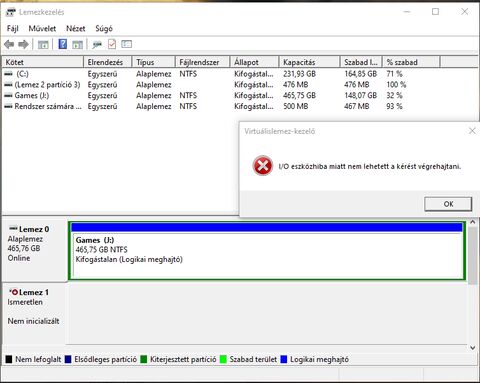
Task: Sort by the % szabad column header
Action: [411, 62]
